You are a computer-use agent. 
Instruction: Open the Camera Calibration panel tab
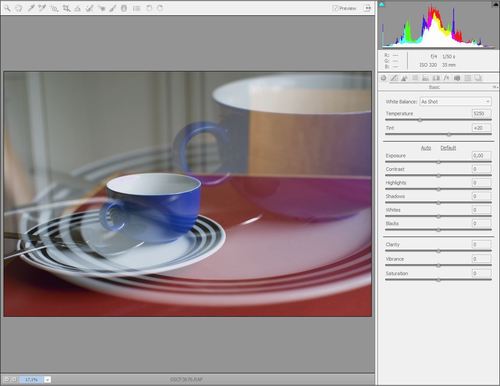tap(457, 78)
